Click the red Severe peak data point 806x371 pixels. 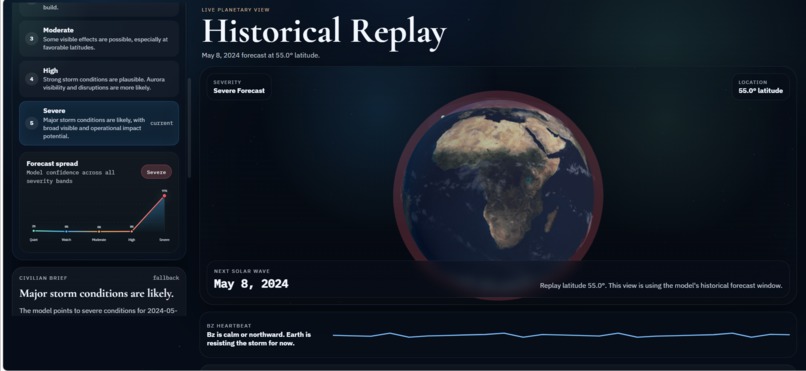pos(164,196)
